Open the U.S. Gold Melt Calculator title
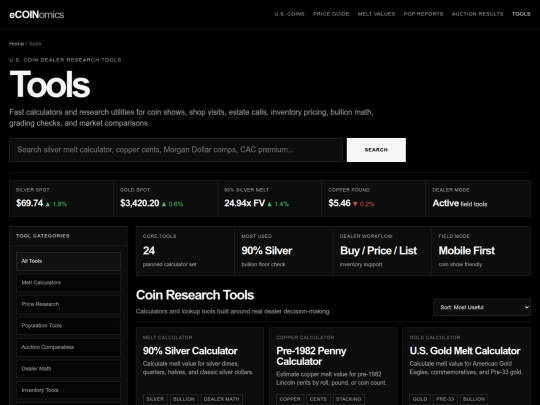Viewport: 540px width, 405px height. 465,351
